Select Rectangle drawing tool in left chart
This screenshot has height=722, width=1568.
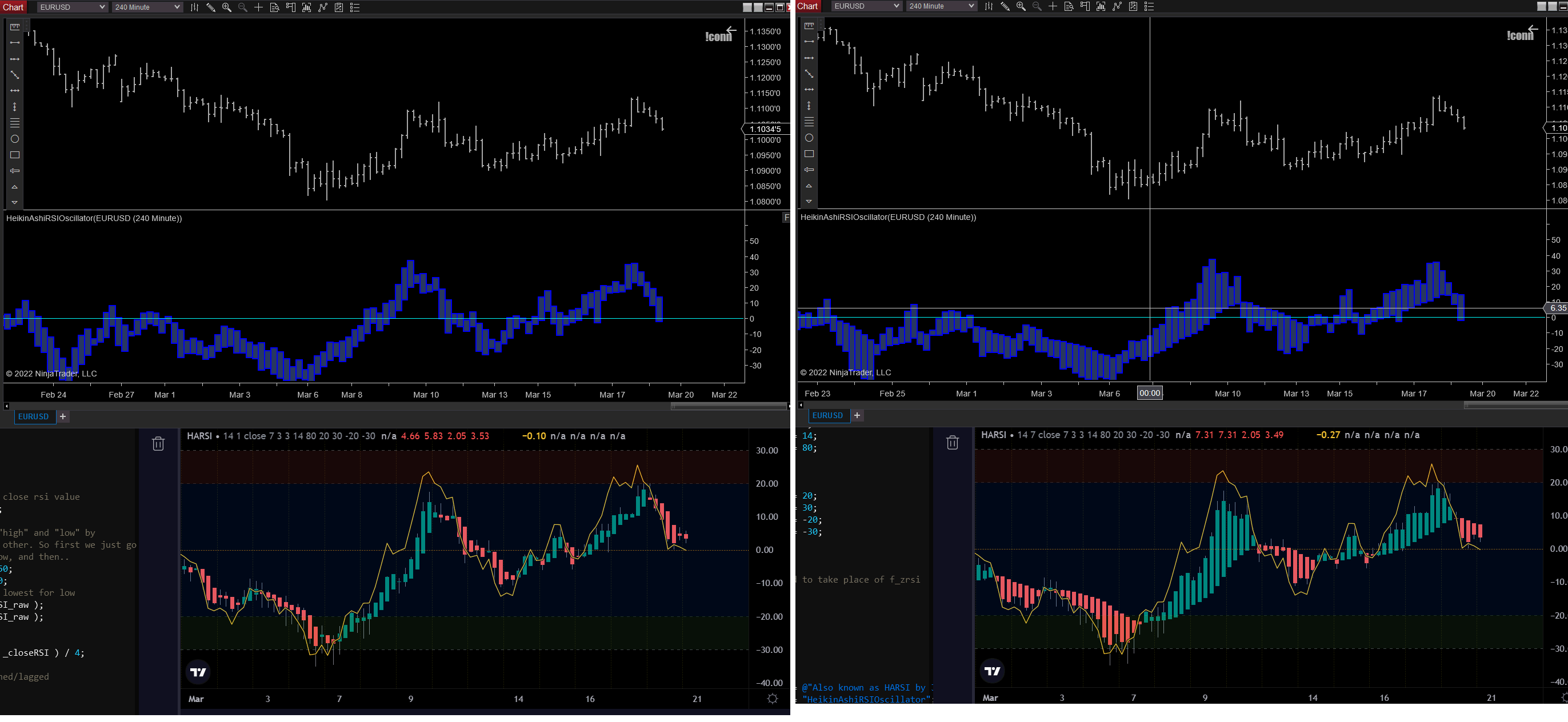click(x=15, y=155)
